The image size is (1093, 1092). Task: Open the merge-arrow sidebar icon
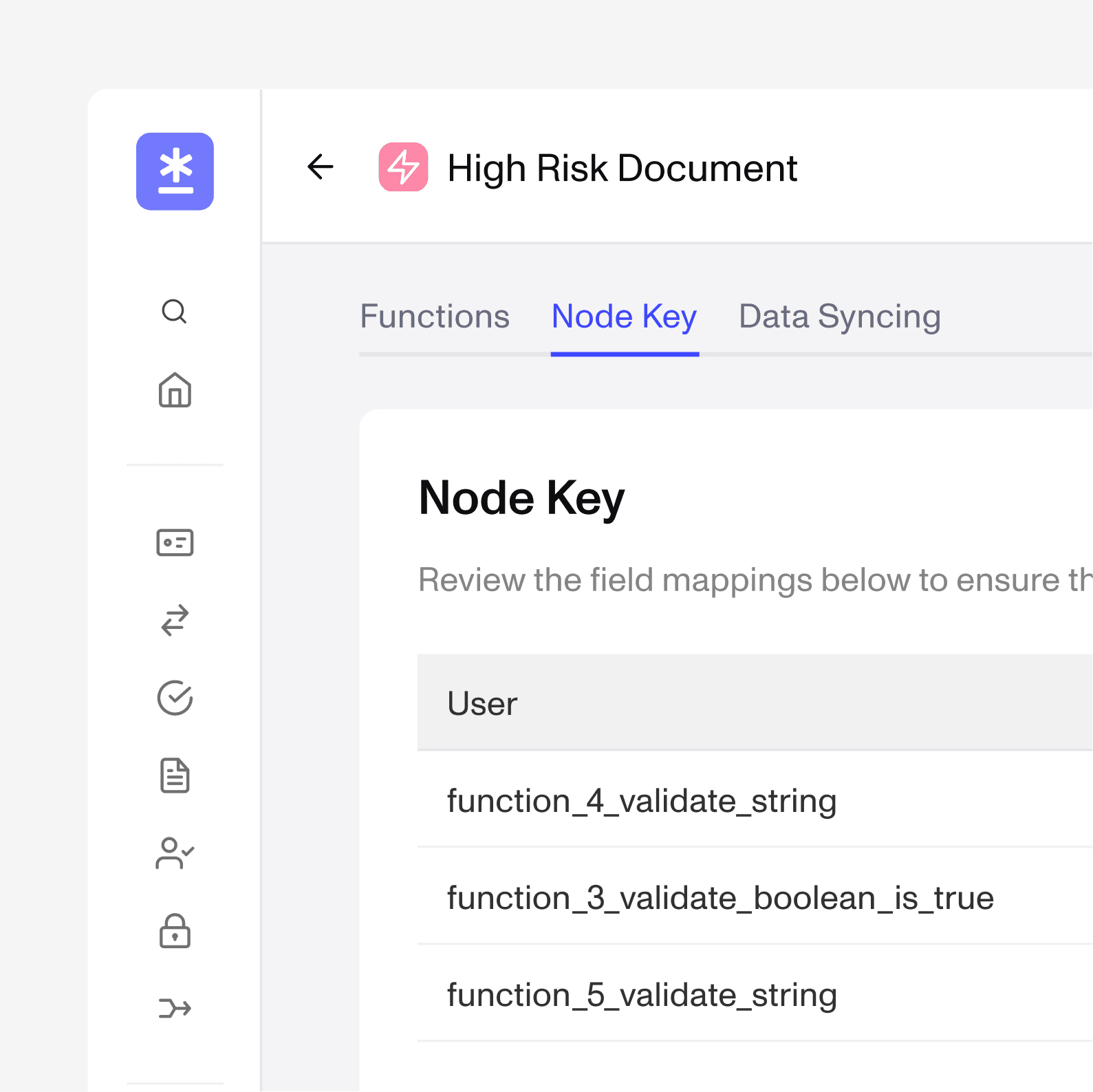[175, 1009]
